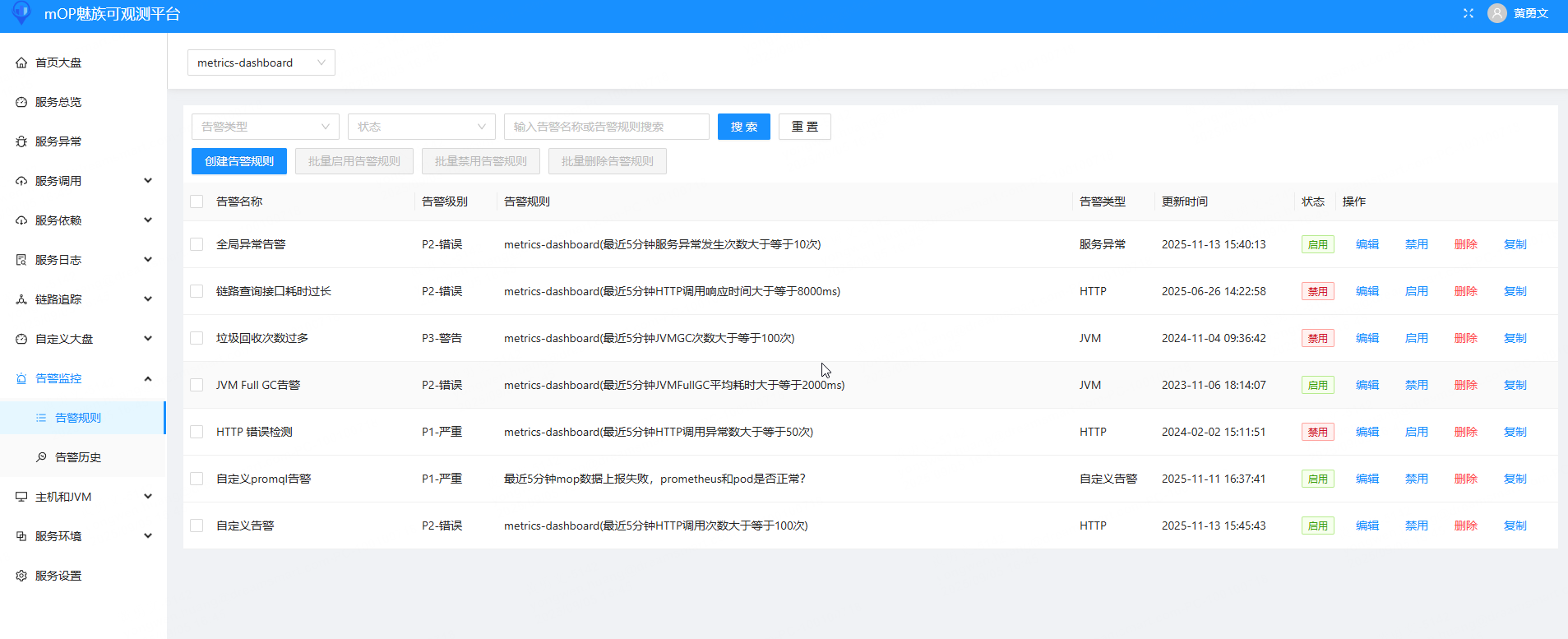This screenshot has width=1568, height=639.
Task: Focus the alert name search input field
Action: pos(606,127)
